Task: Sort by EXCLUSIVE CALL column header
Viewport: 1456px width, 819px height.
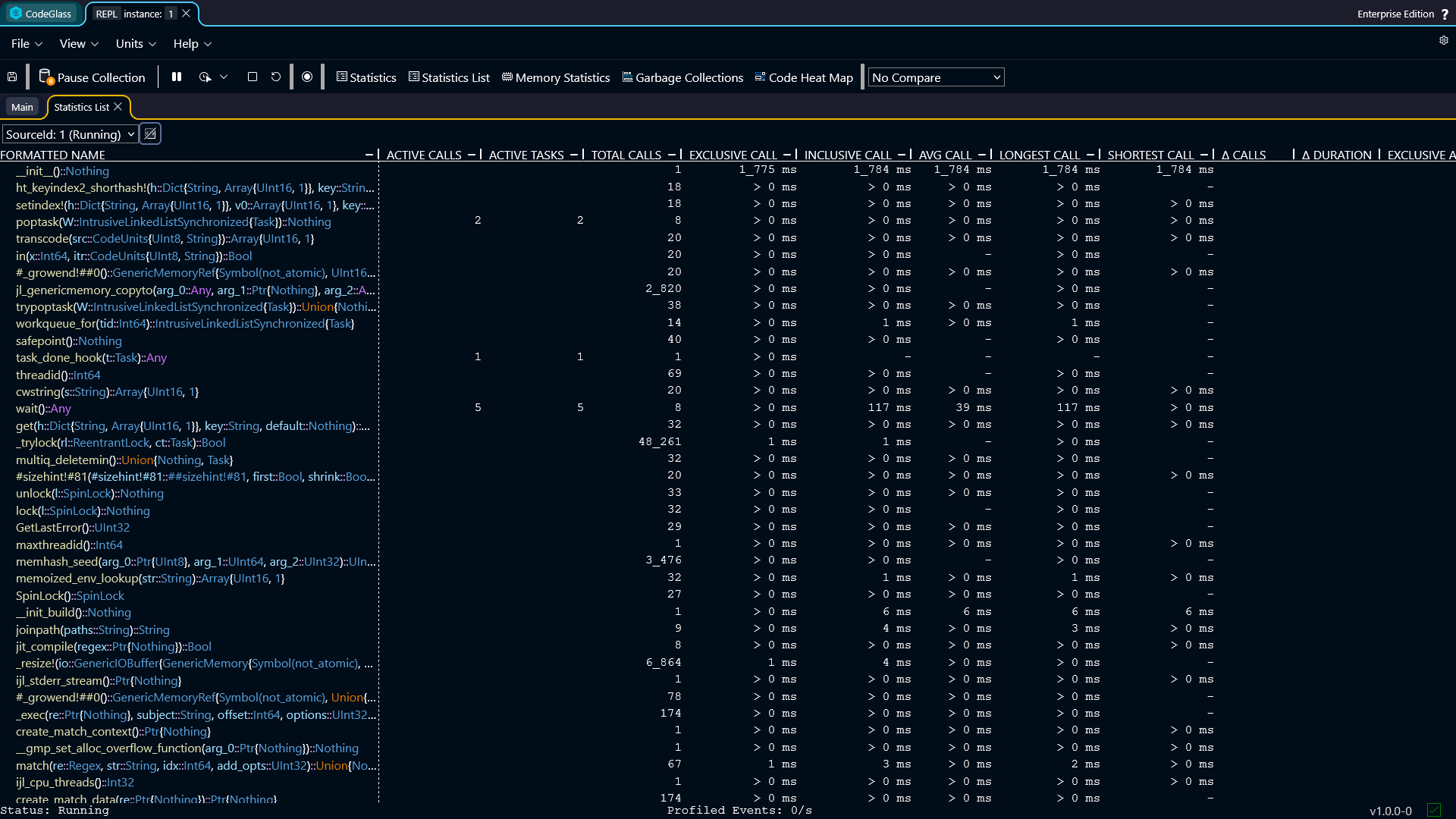Action: 733,155
